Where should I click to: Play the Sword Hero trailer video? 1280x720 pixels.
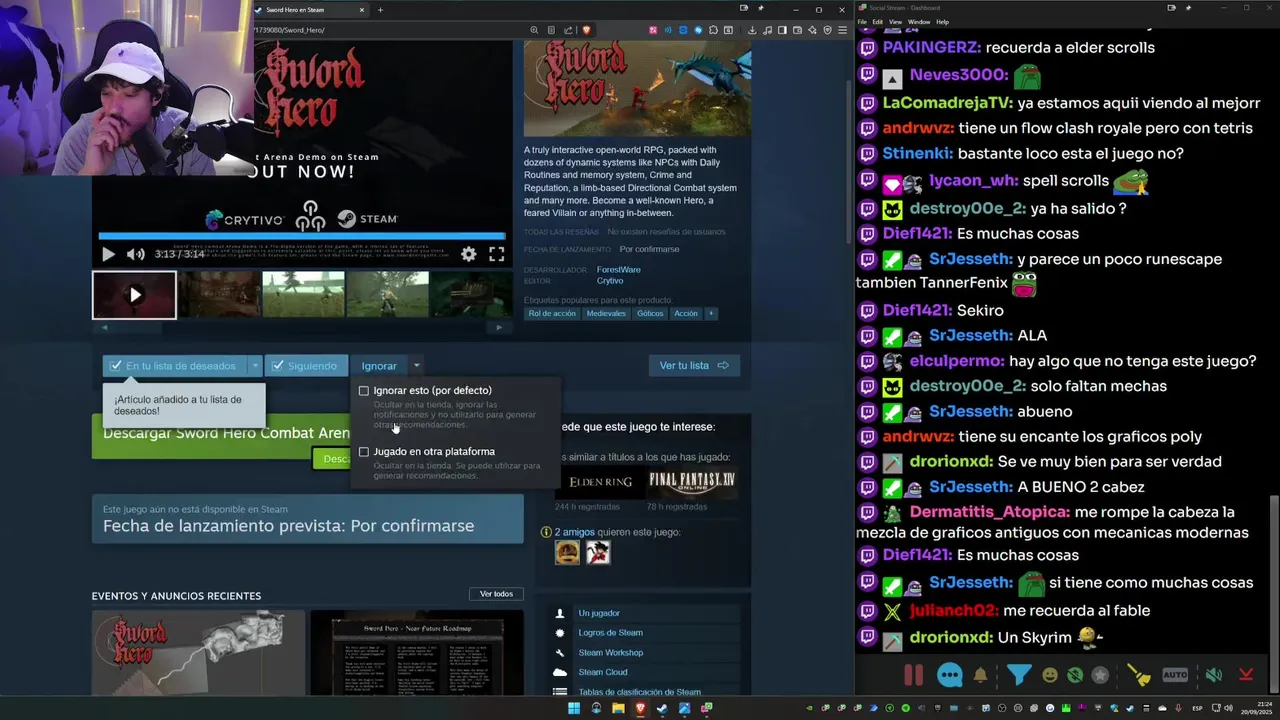tap(108, 254)
